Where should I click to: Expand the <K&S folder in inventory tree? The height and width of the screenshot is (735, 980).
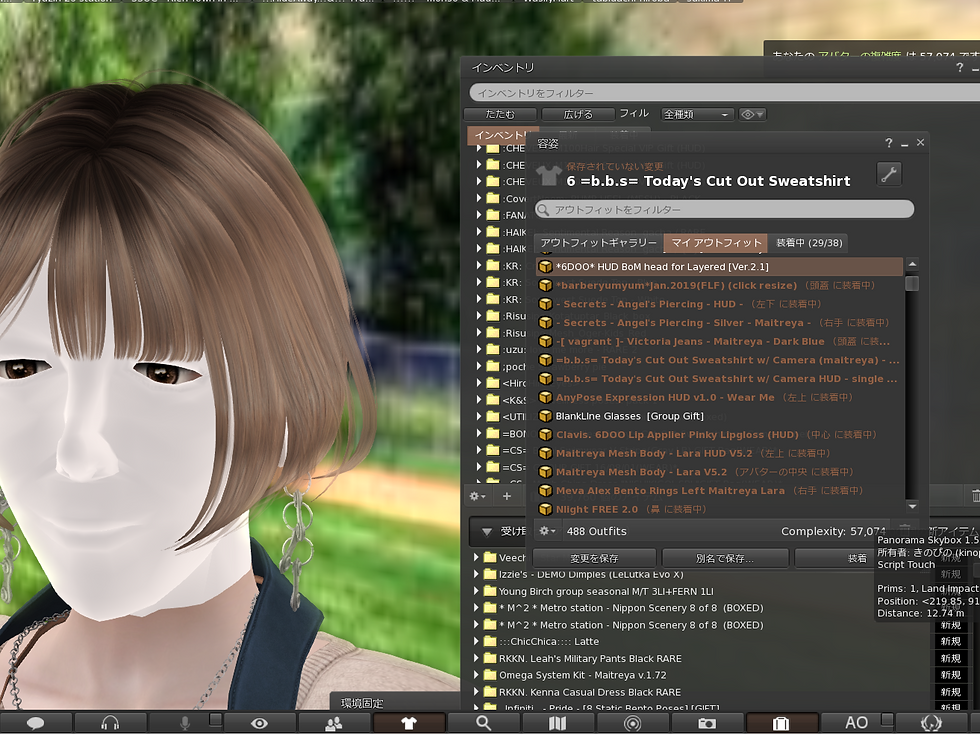click(479, 400)
